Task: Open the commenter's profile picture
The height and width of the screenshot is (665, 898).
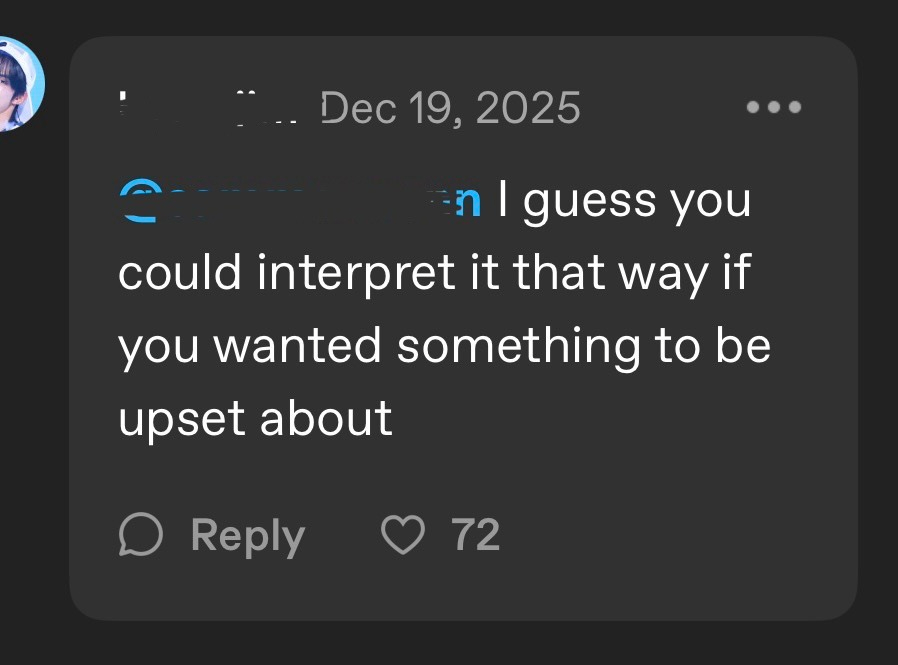Action: [20, 84]
